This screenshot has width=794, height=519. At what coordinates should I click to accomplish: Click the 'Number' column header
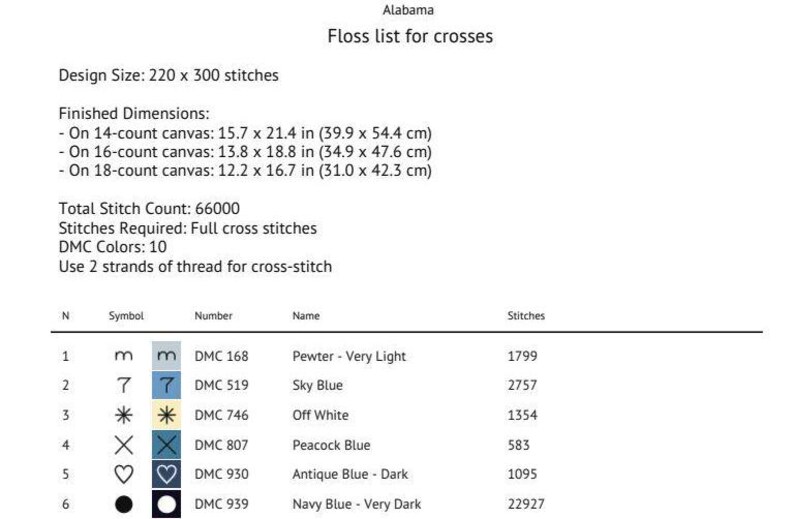pyautogui.click(x=213, y=316)
